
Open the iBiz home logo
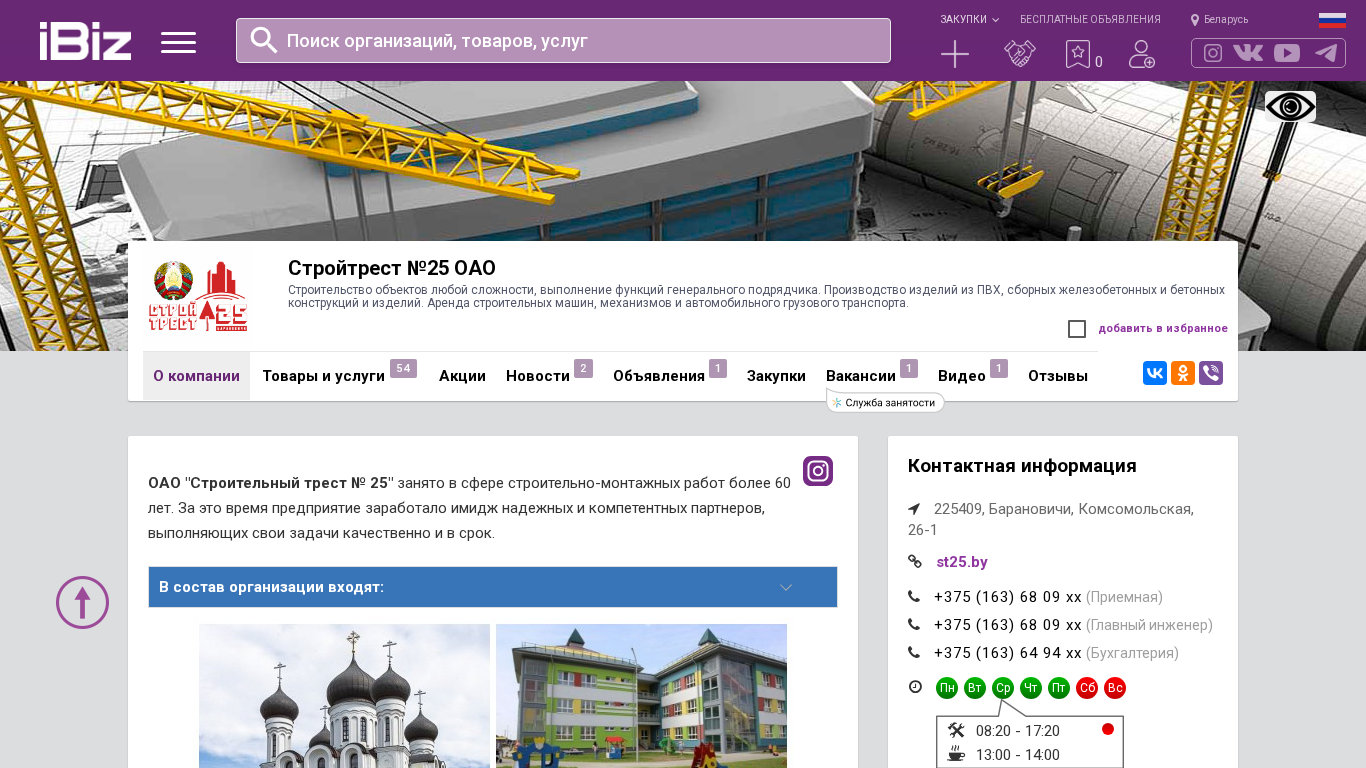[85, 41]
